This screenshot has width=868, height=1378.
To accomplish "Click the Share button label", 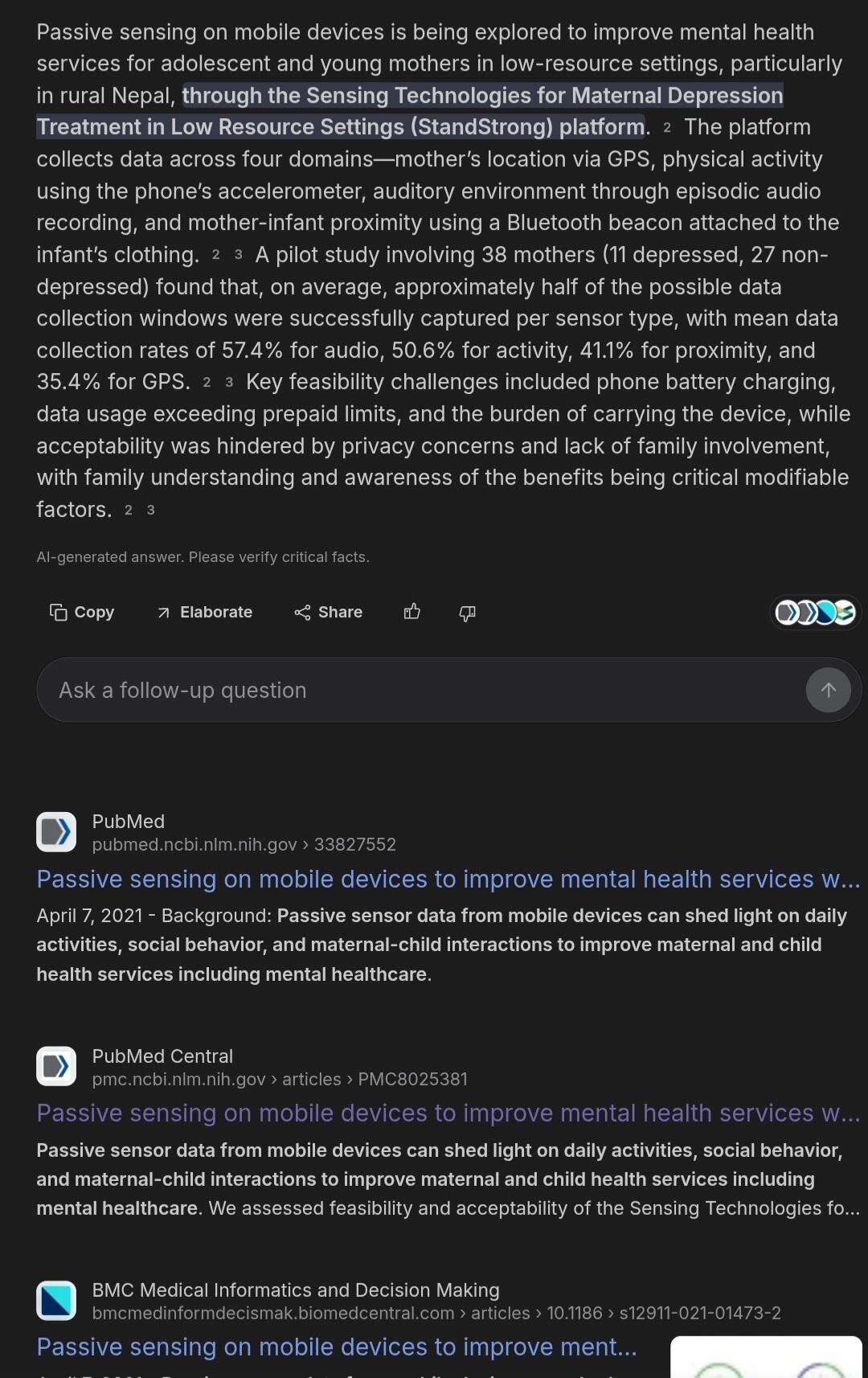I will tap(340, 613).
